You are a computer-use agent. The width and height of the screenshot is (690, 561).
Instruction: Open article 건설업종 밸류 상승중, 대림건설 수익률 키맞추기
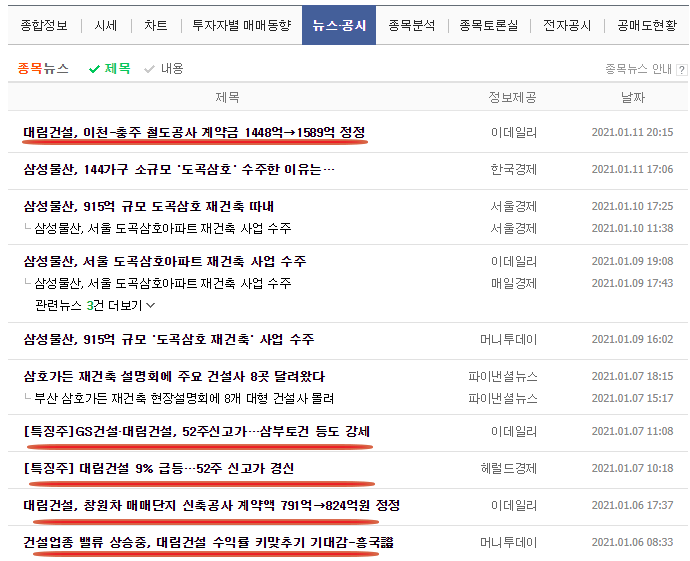tap(208, 543)
